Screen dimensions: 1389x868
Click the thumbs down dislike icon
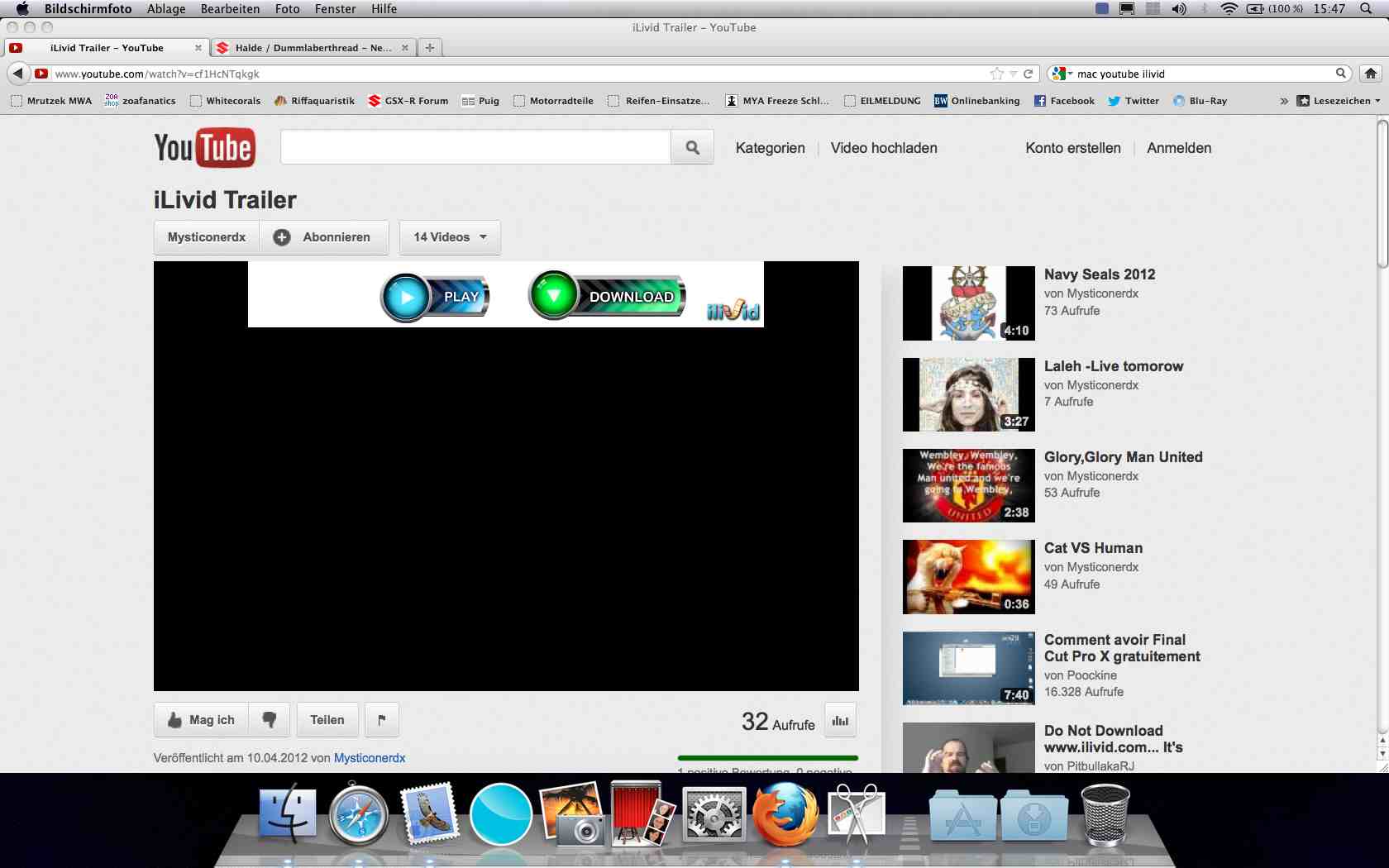pyautogui.click(x=270, y=720)
